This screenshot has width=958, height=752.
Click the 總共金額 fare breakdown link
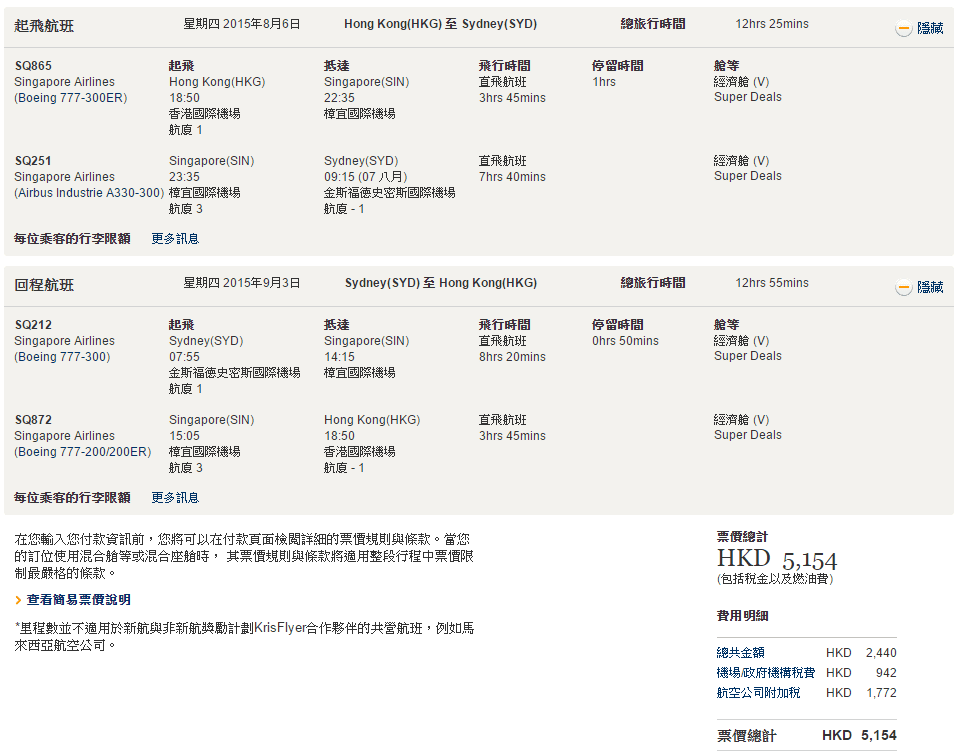[741, 653]
